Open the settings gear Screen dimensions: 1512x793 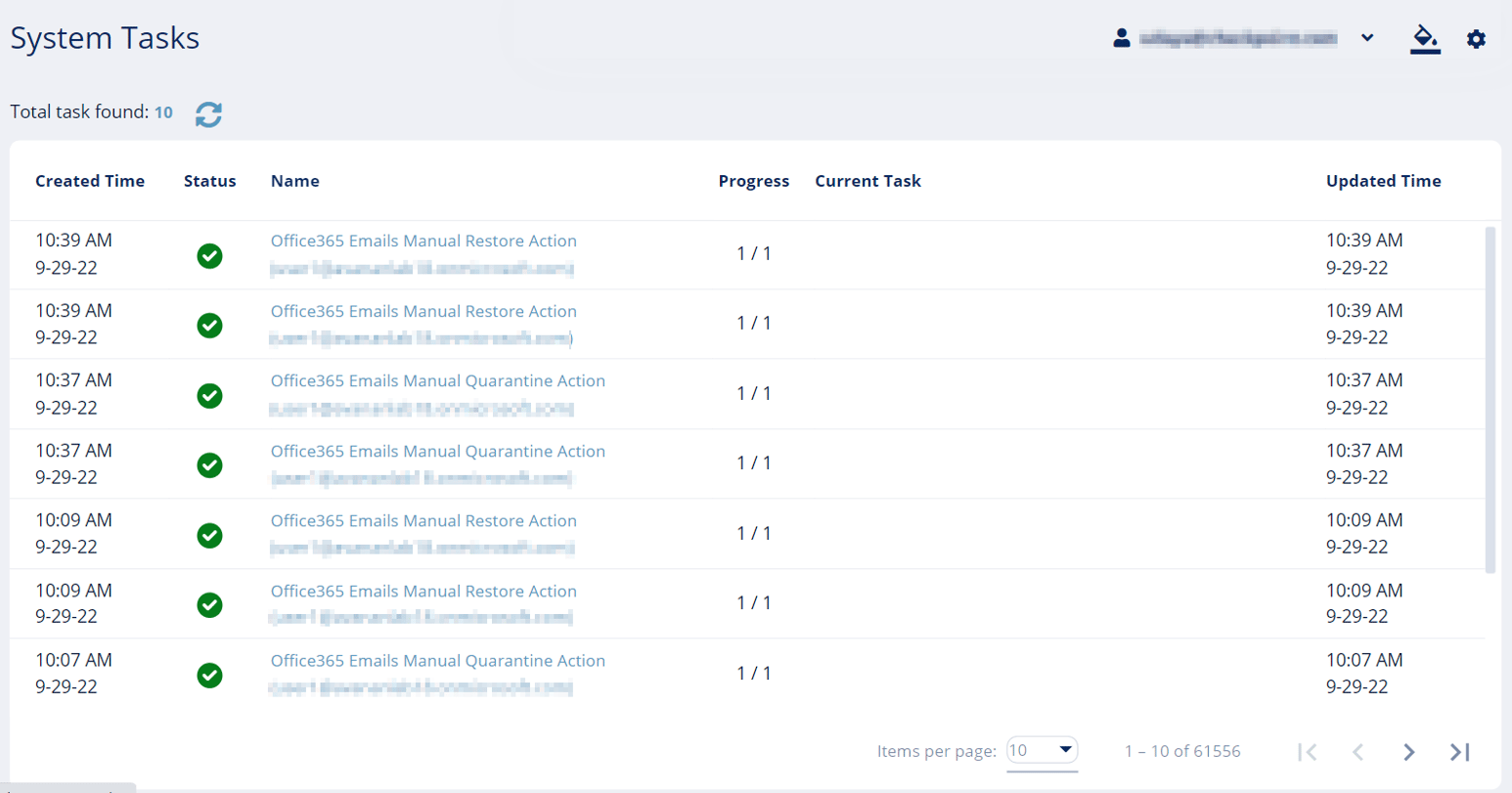1477,39
